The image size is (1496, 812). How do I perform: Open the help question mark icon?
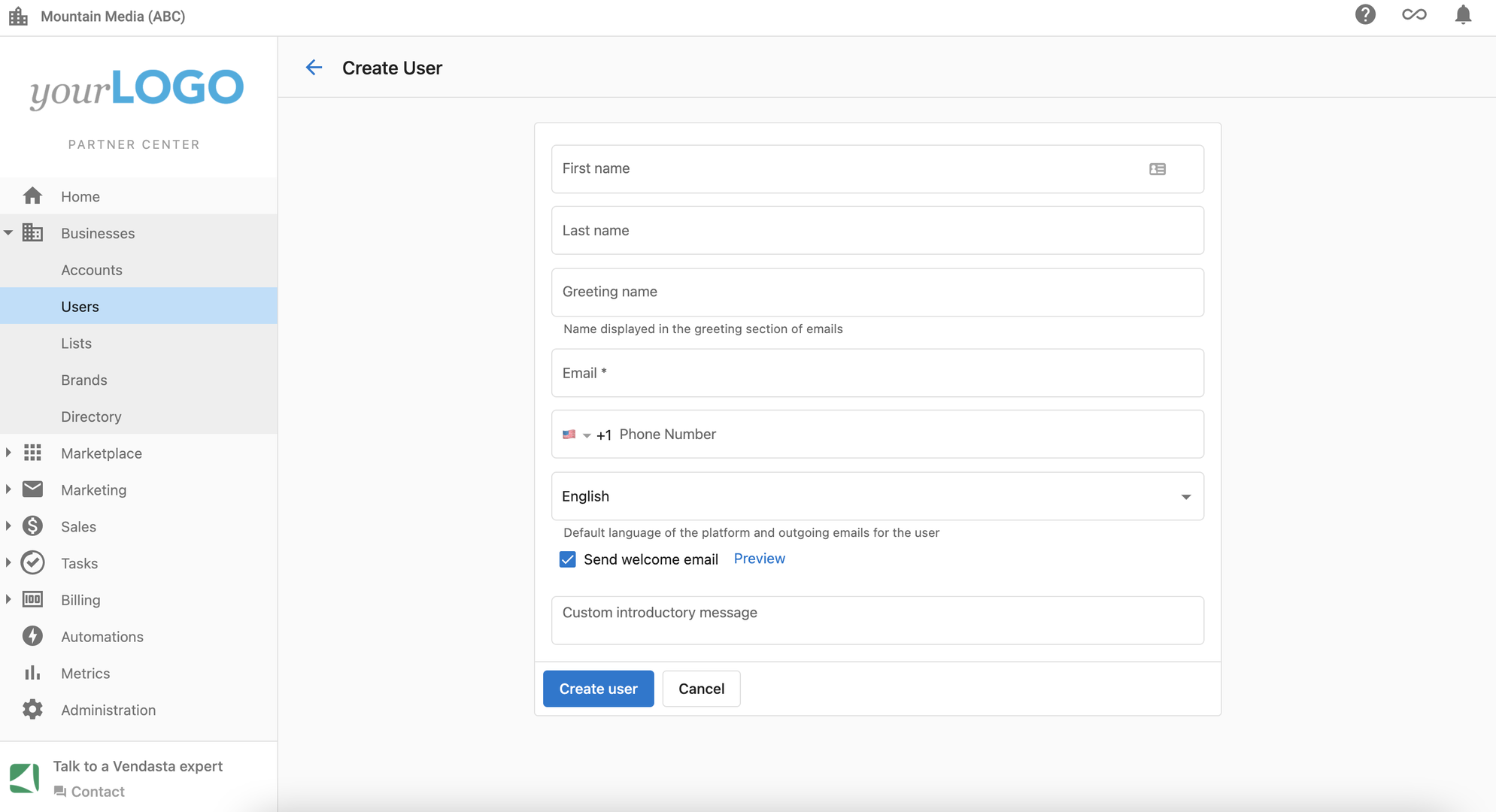(x=1365, y=15)
